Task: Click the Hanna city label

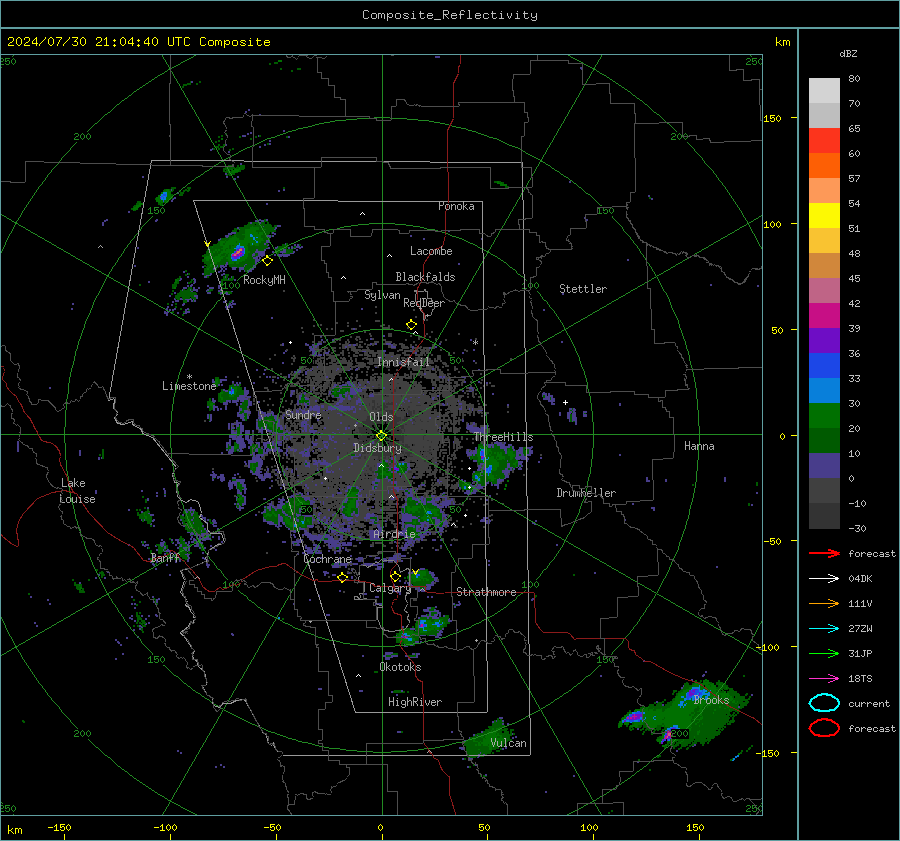Action: pyautogui.click(x=699, y=446)
